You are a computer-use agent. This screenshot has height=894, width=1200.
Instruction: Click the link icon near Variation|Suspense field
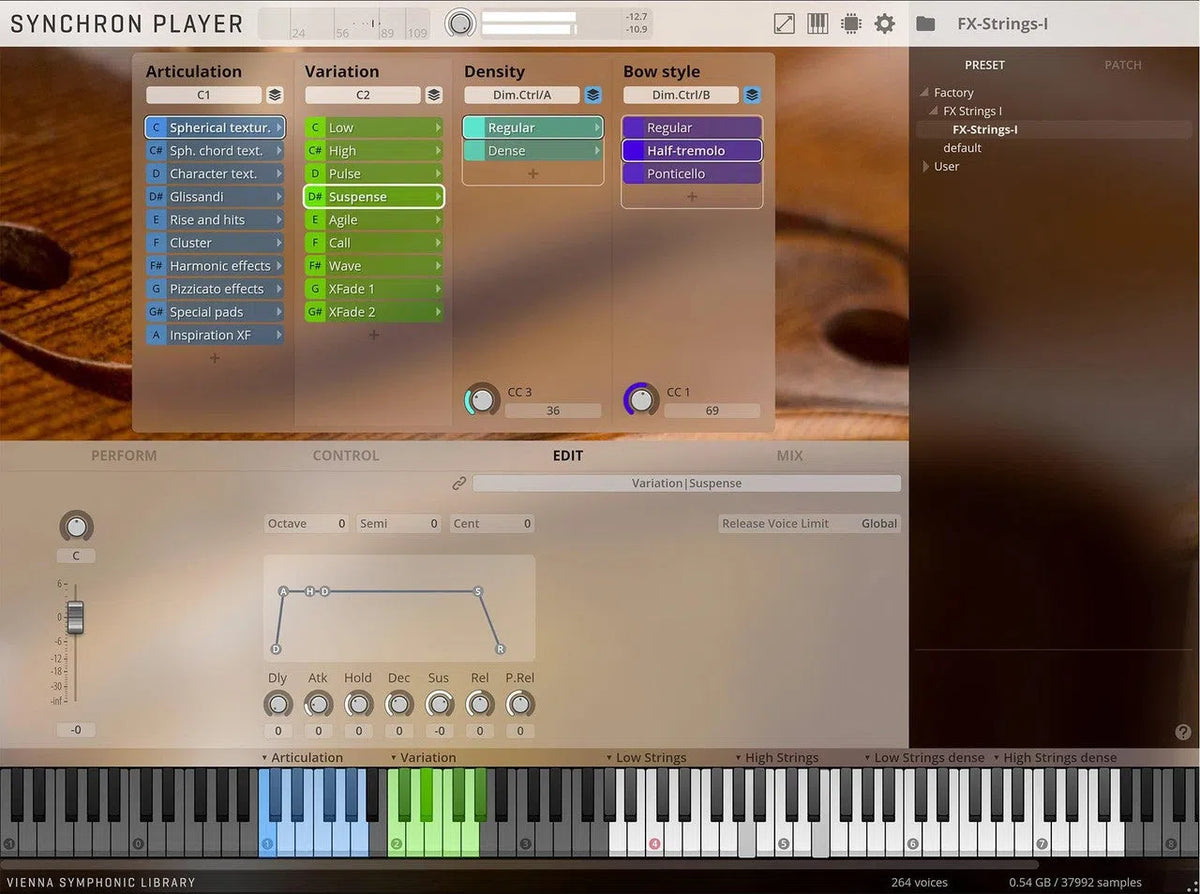click(459, 483)
